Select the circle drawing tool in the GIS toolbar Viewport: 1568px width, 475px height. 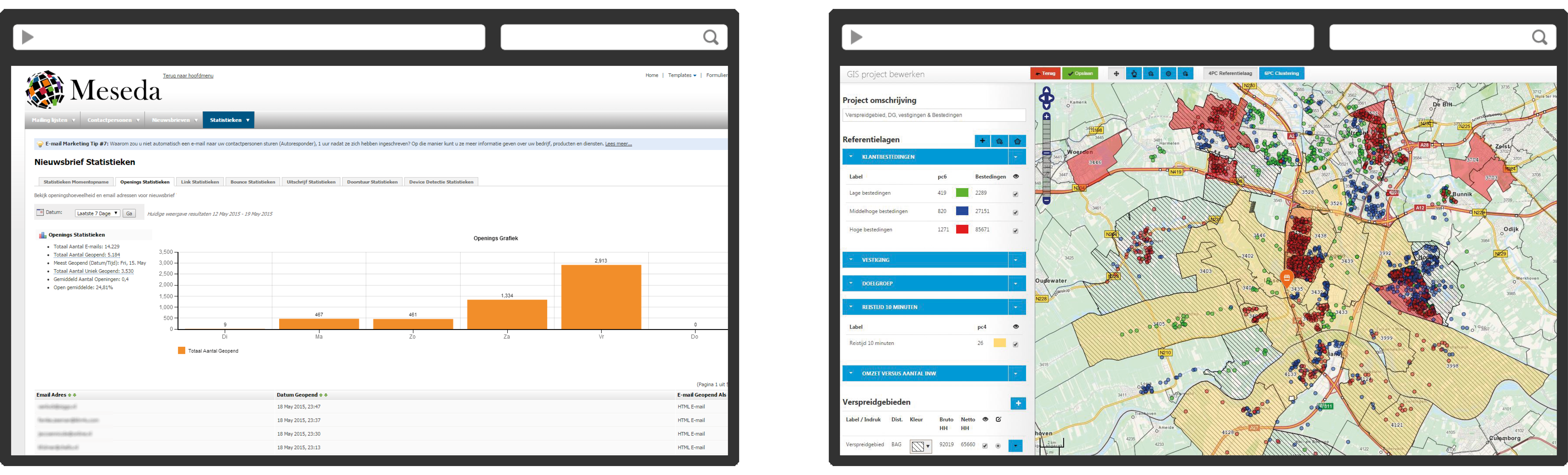point(1168,74)
